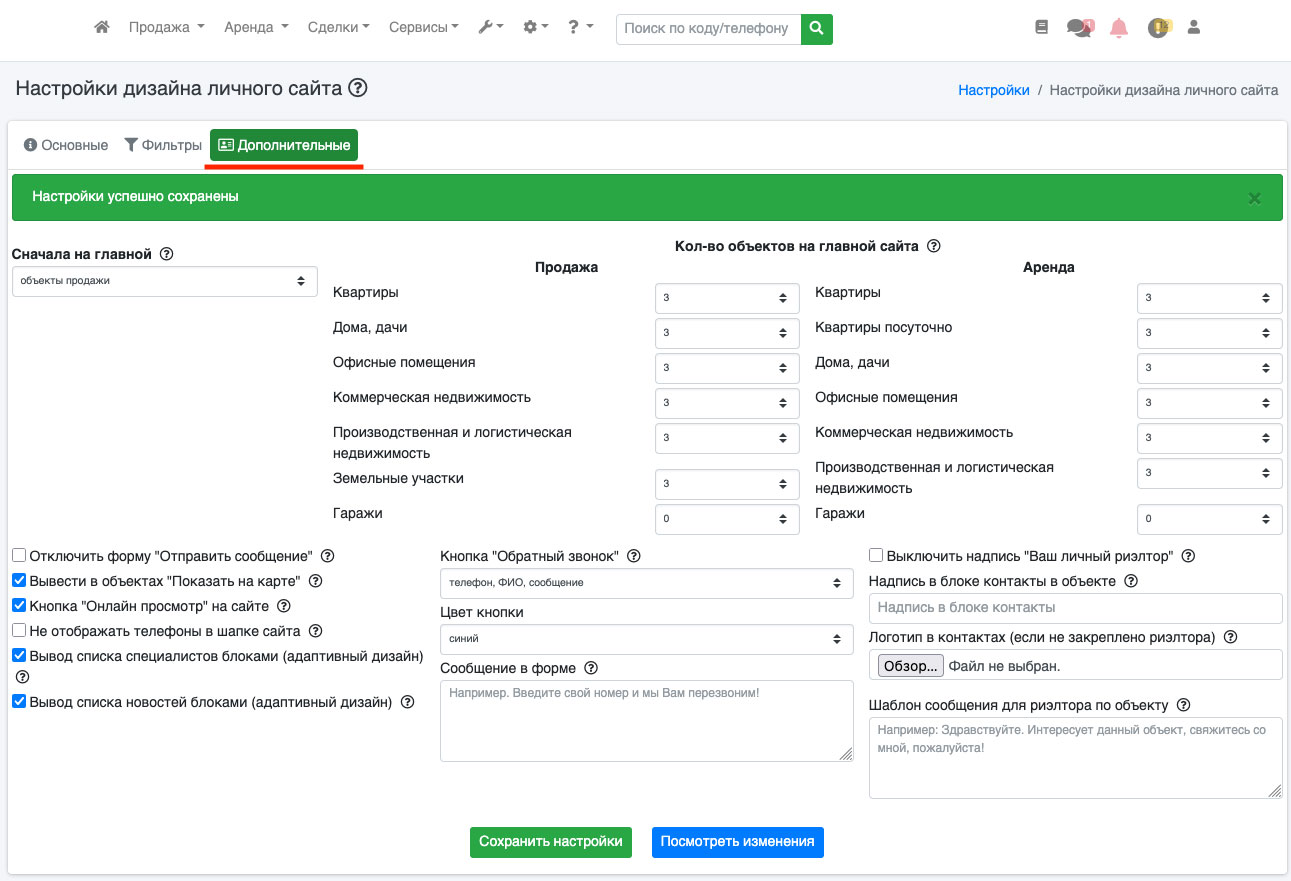This screenshot has height=881, width=1291.
Task: Open sale "Дома, дачи" count dropdown
Action: tap(727, 333)
